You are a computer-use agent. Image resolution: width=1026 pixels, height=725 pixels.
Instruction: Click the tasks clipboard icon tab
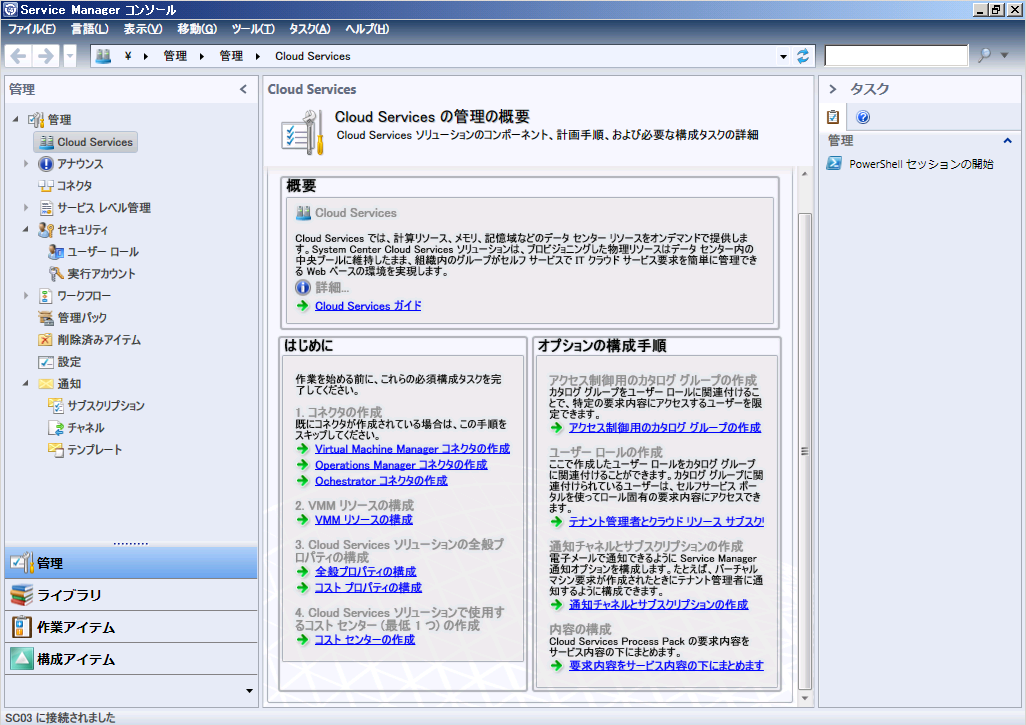pos(833,117)
